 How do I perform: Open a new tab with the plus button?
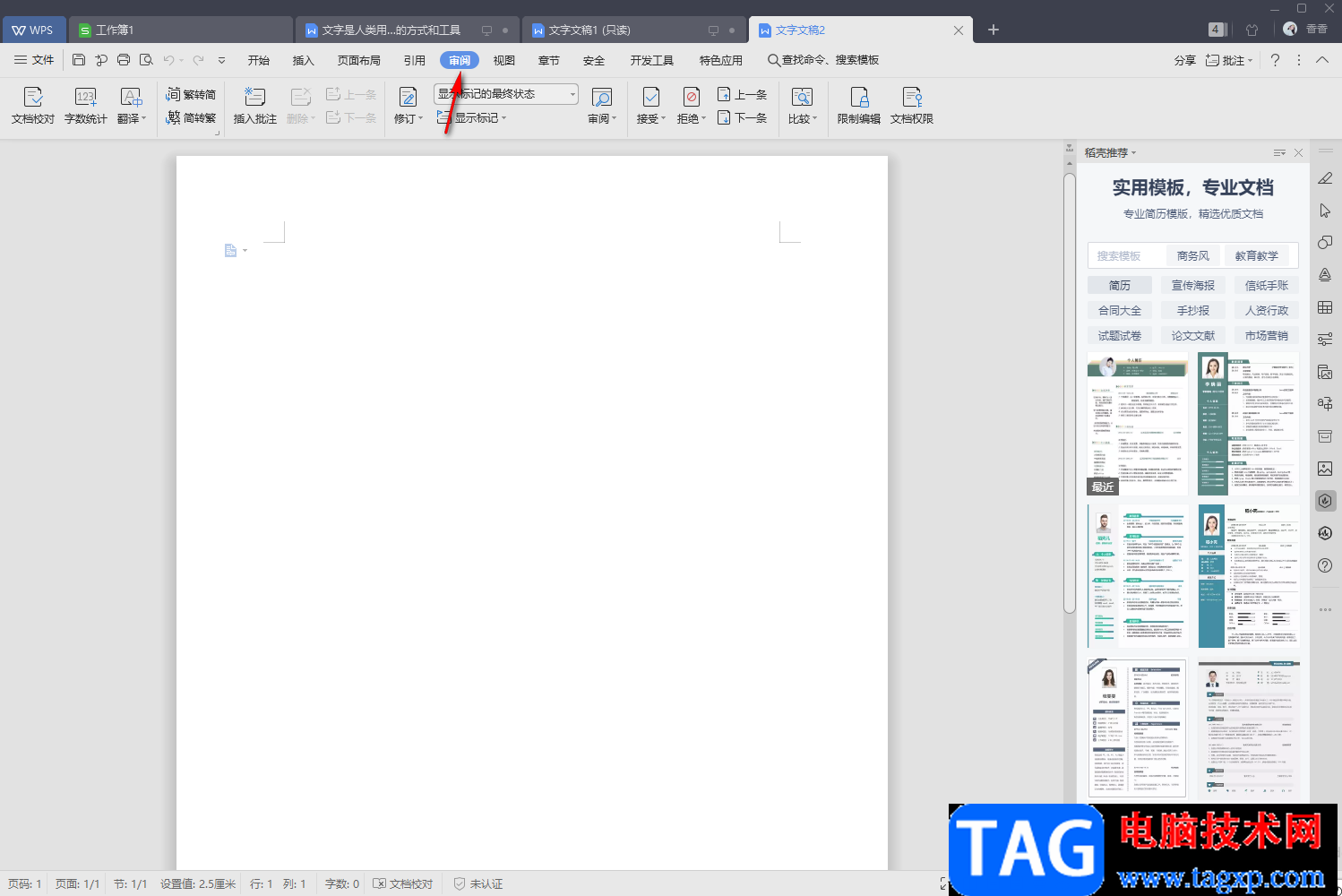(x=993, y=30)
